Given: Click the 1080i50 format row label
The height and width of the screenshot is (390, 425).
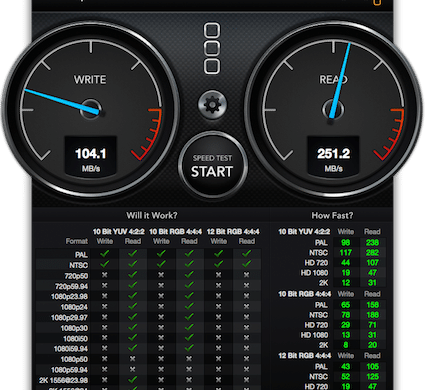Looking at the screenshot, I should 75,339.
